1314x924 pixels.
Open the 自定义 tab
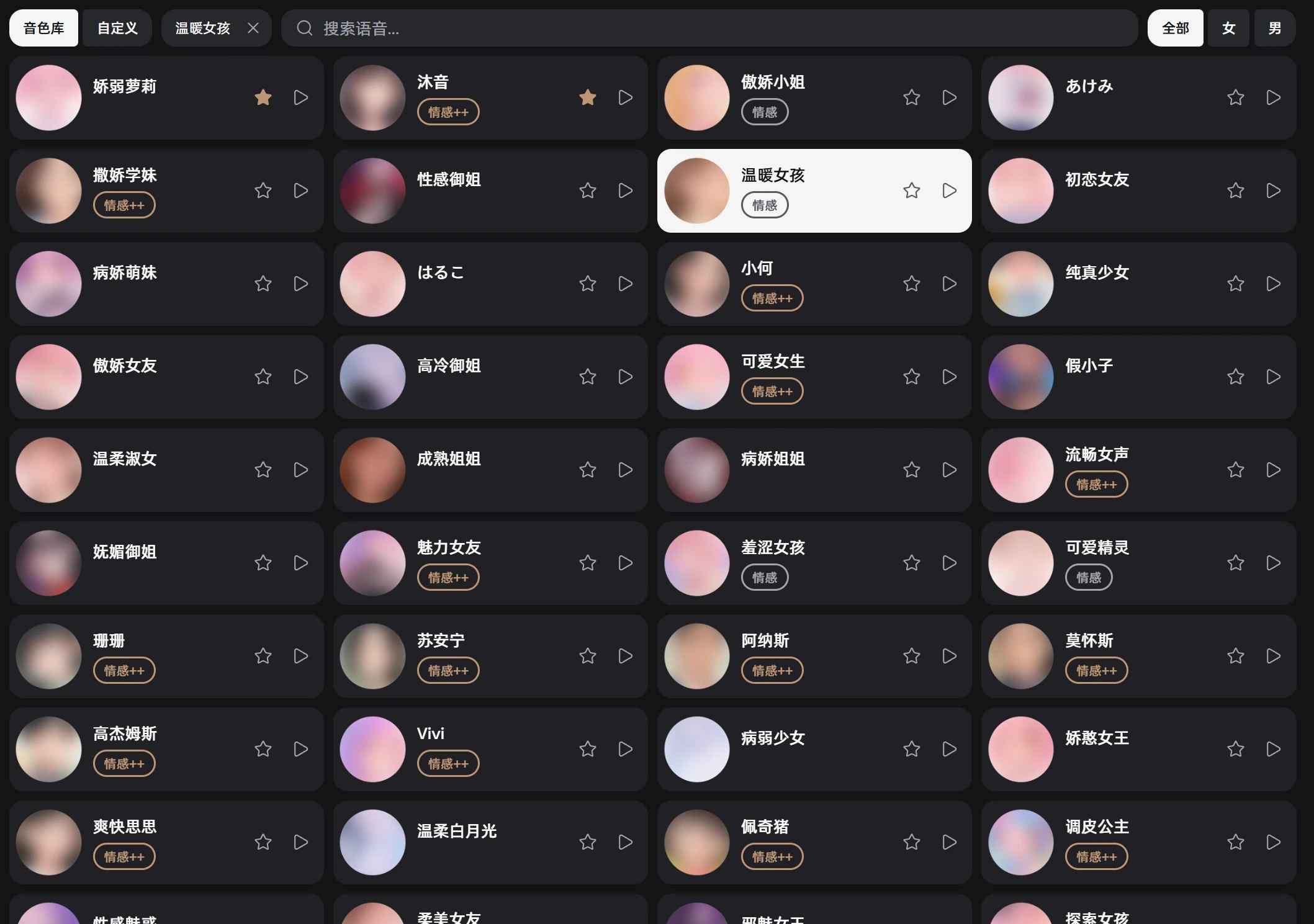click(x=117, y=28)
